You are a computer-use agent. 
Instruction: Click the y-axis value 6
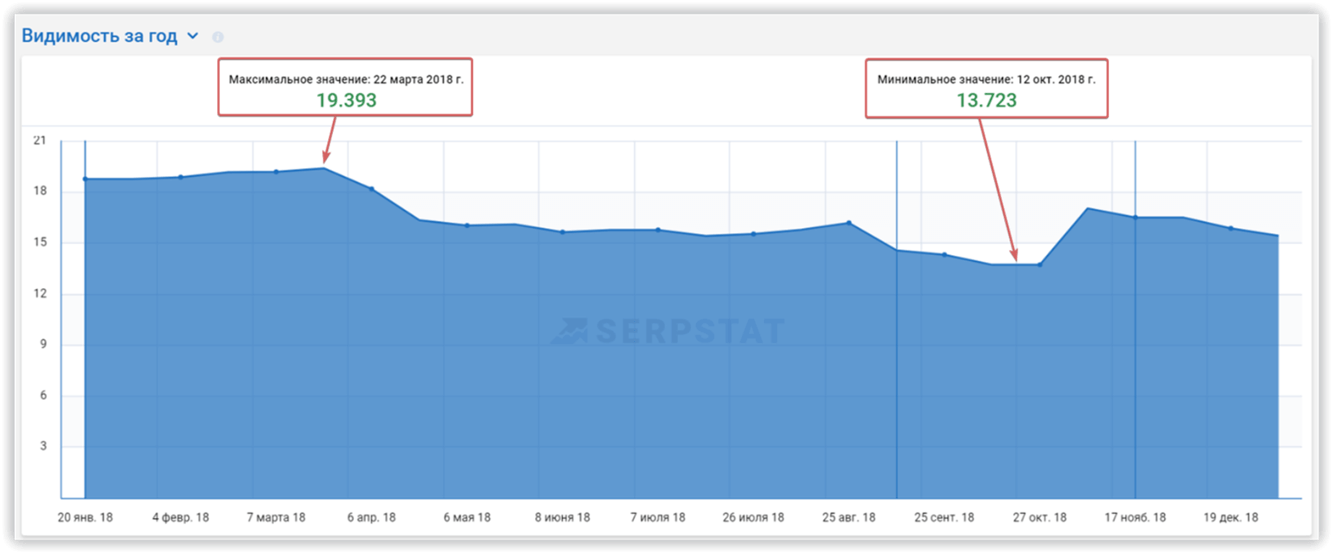click(43, 396)
